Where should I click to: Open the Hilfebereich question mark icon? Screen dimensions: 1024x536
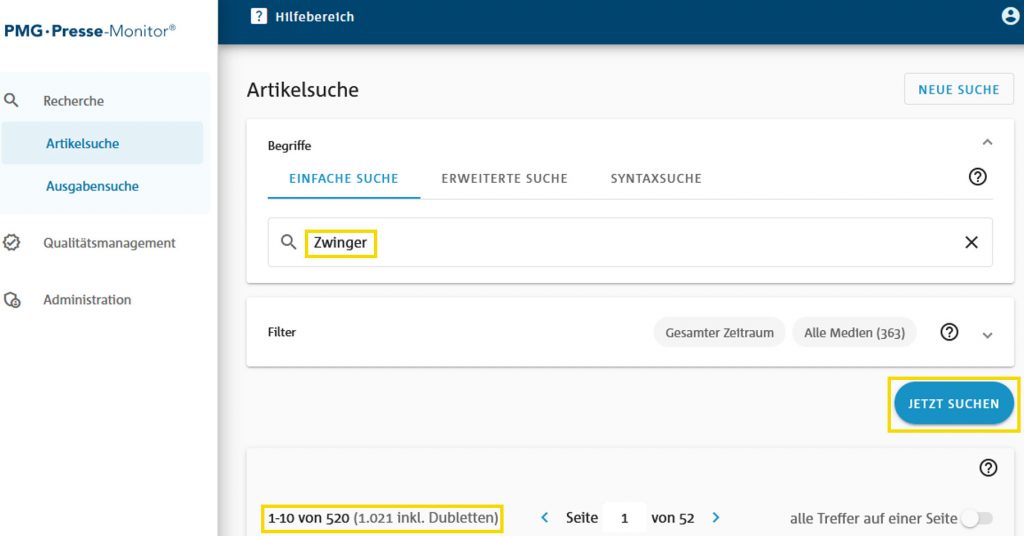point(259,16)
